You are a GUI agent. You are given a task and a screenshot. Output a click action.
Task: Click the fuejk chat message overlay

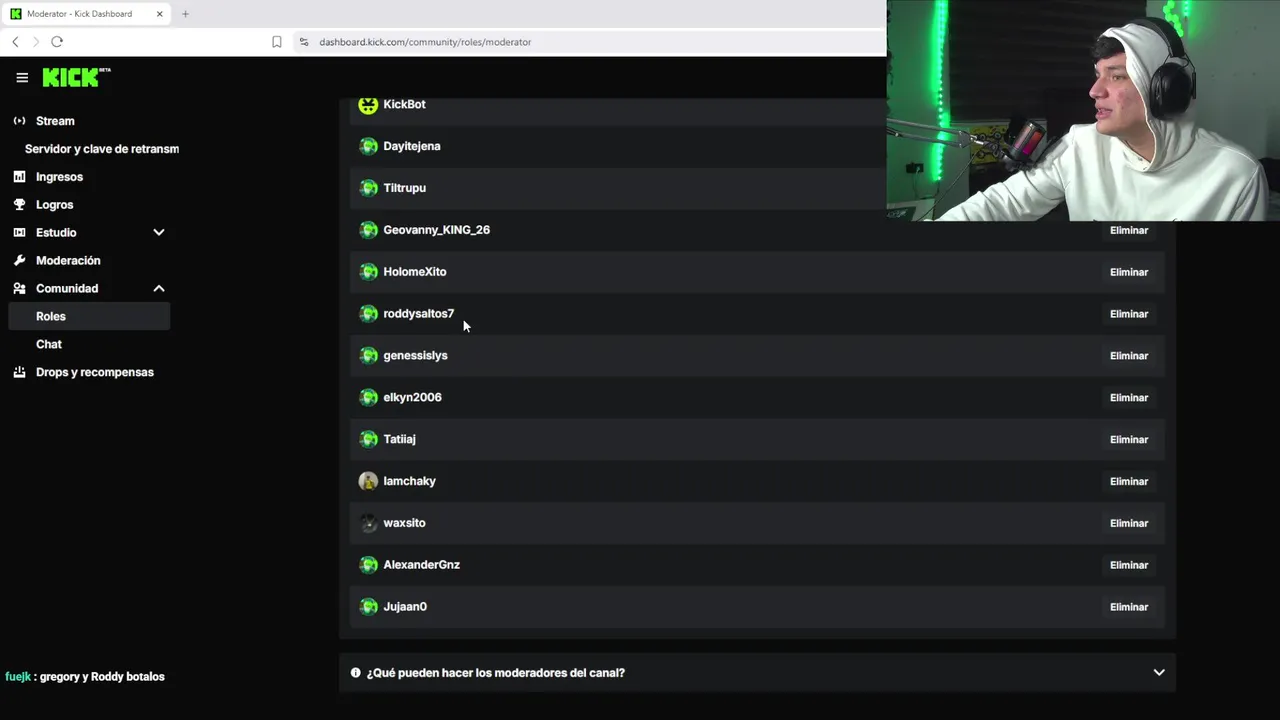(85, 677)
